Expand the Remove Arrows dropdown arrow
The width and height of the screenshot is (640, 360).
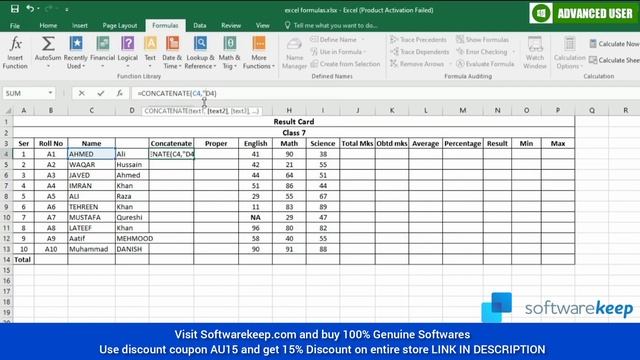point(450,64)
